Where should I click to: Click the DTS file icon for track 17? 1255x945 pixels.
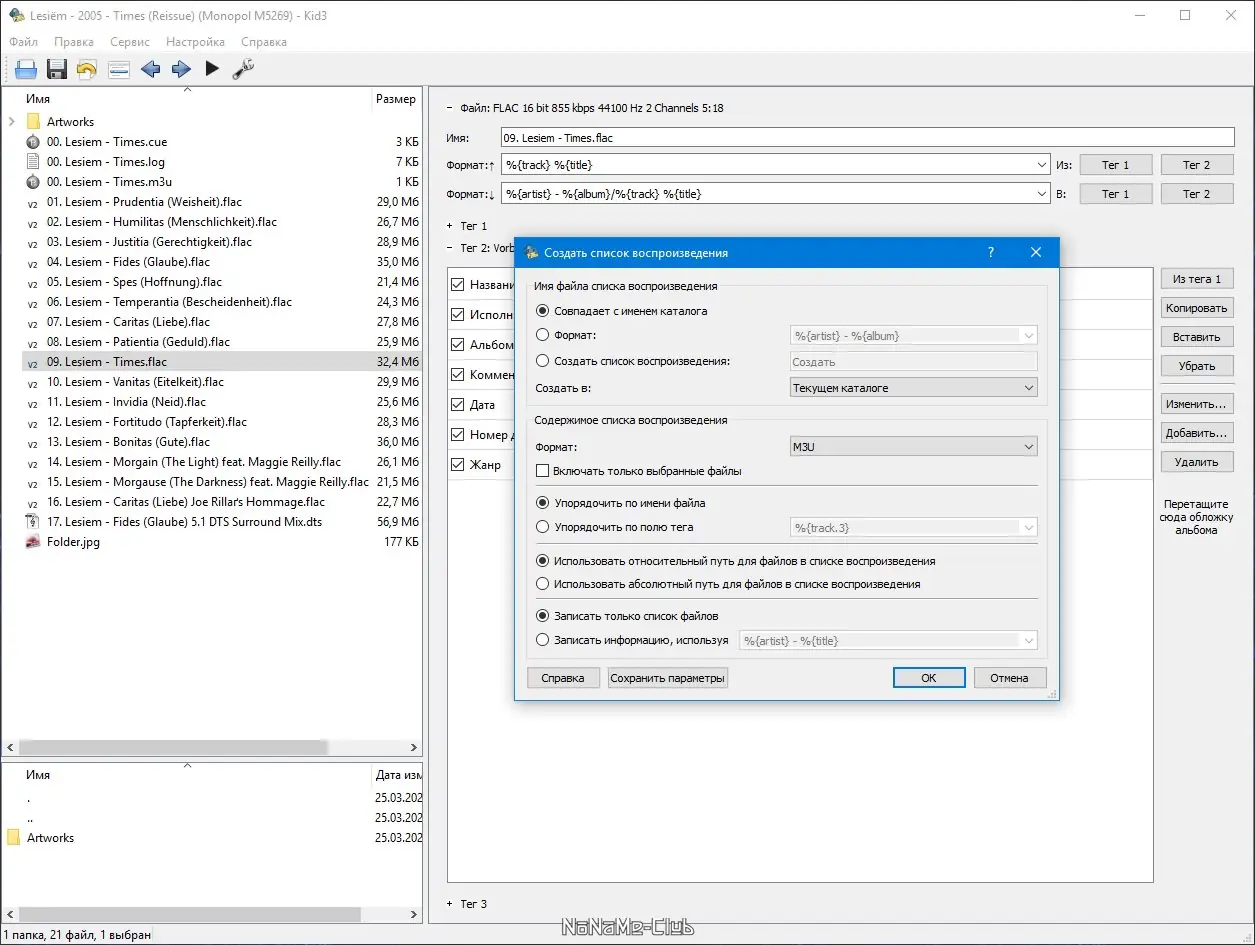tap(33, 522)
